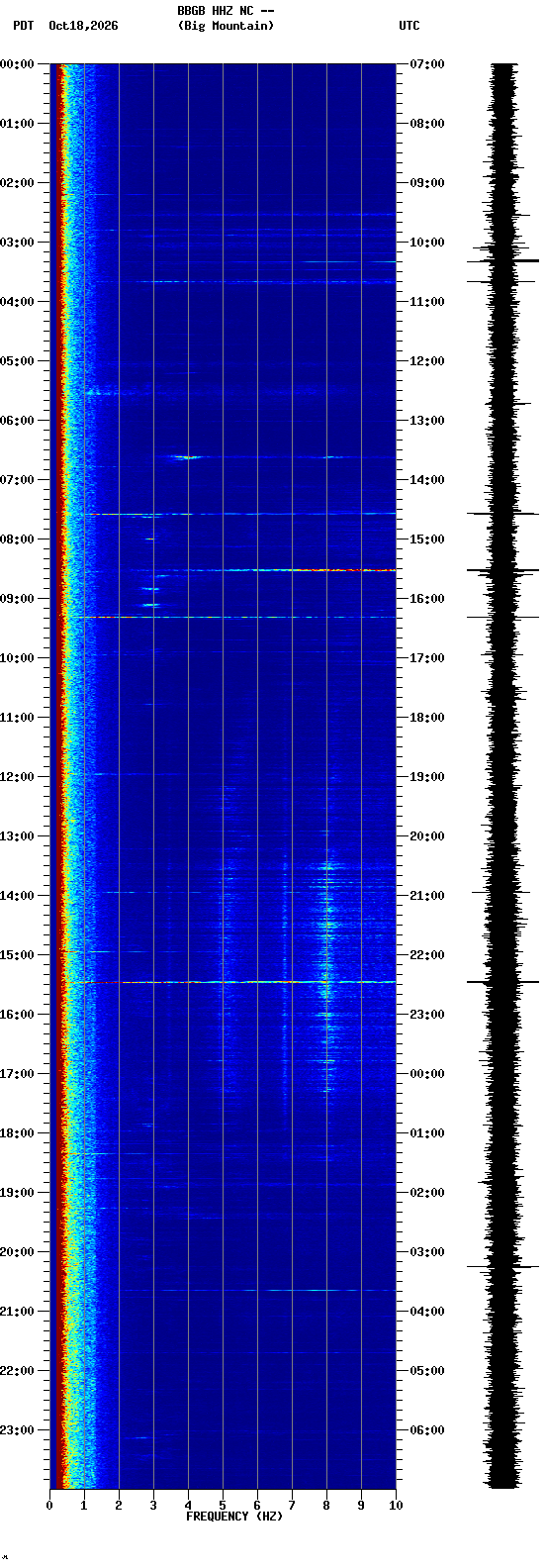
Task: Click the PDT time label '12:00'
Action: pos(17,777)
